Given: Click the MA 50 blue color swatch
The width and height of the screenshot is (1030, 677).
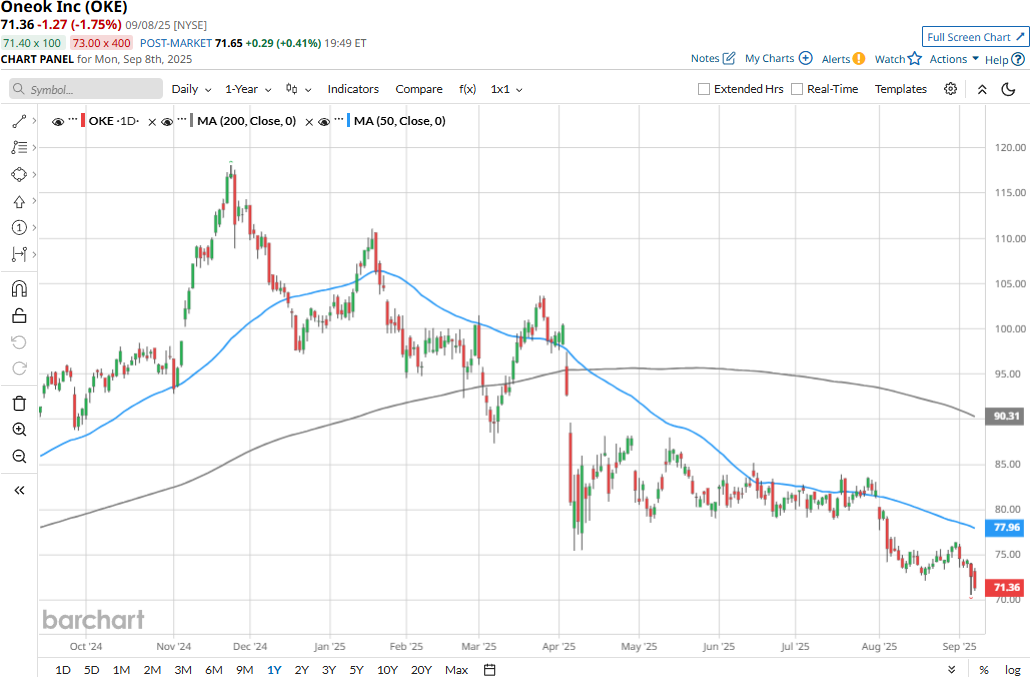Looking at the screenshot, I should coord(349,121).
